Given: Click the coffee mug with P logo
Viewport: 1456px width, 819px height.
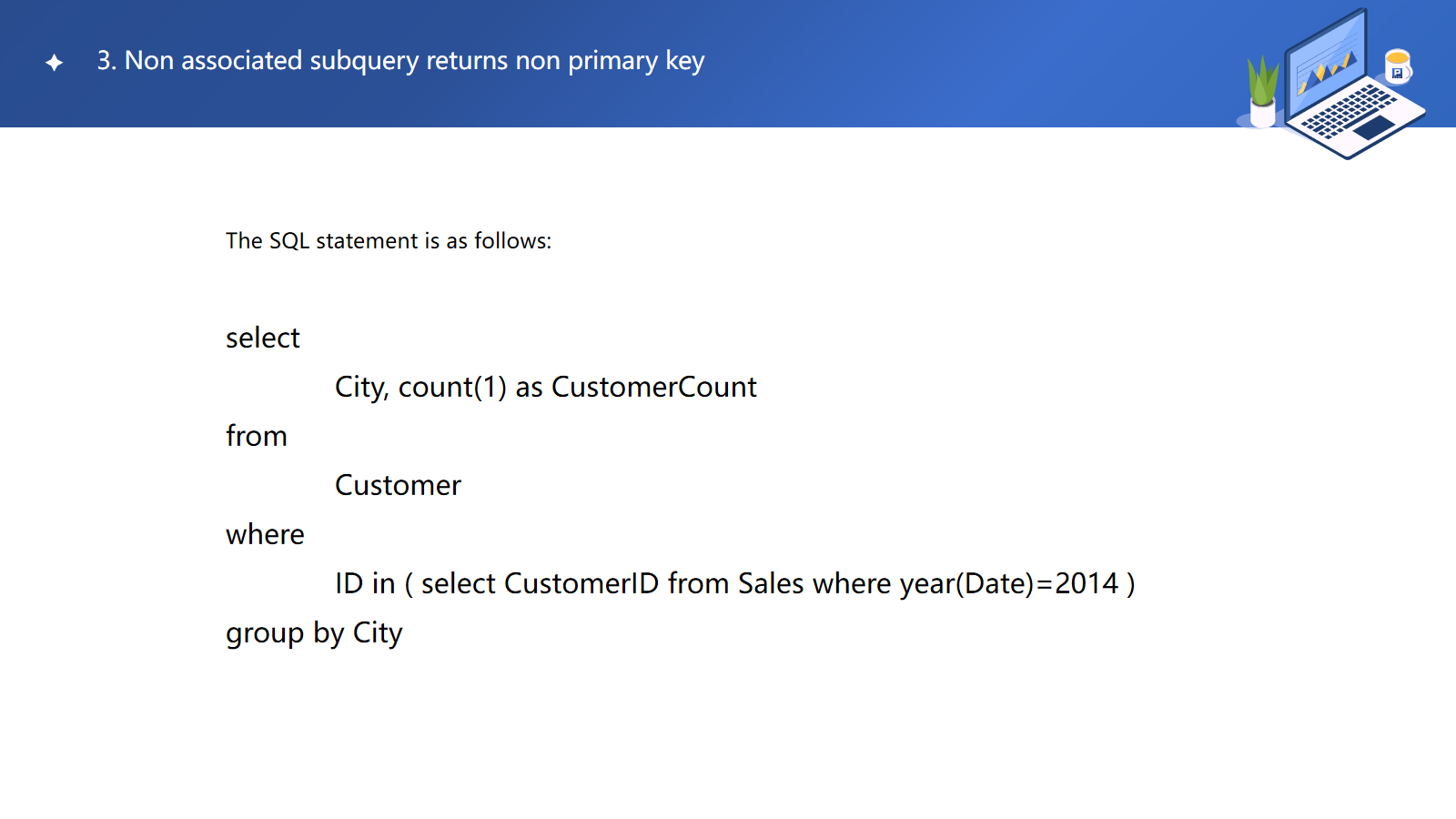Looking at the screenshot, I should (x=1397, y=66).
